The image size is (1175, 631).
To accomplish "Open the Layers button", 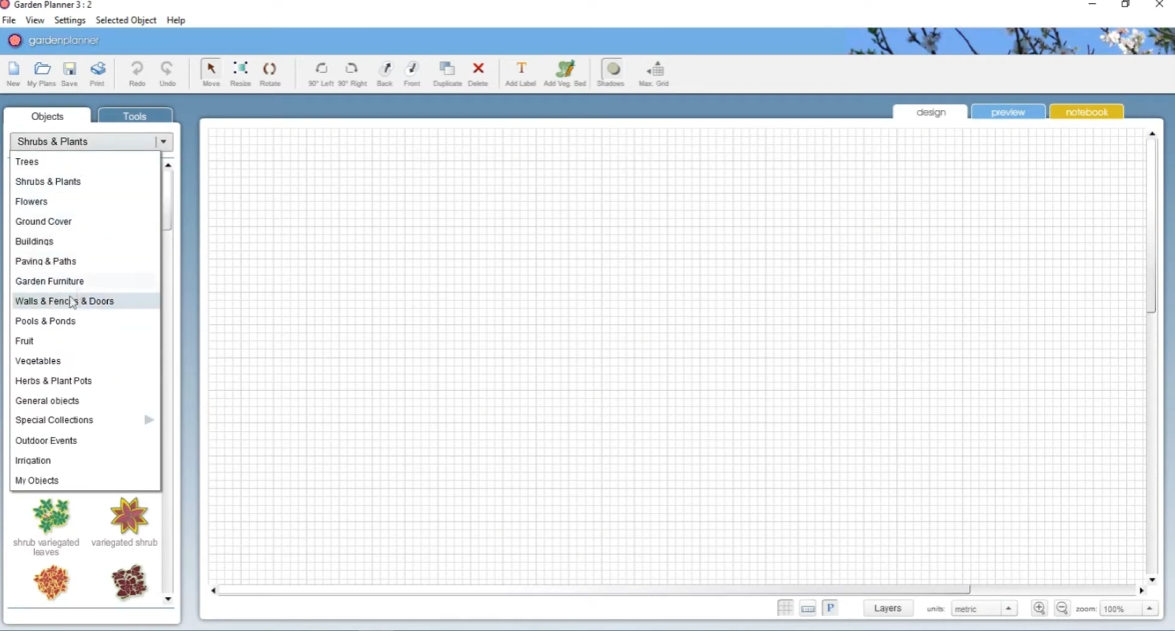I will click(887, 609).
